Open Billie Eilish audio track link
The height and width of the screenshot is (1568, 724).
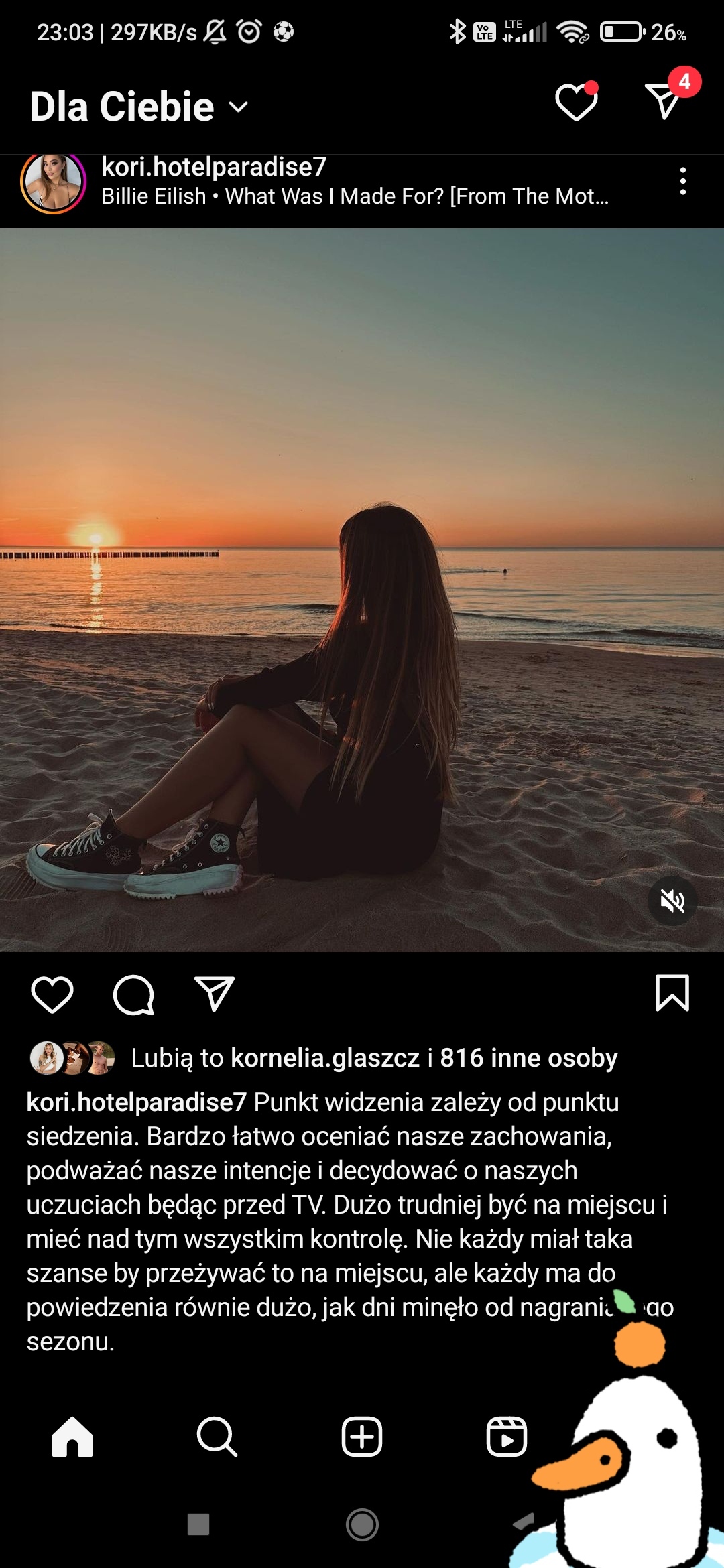(355, 196)
